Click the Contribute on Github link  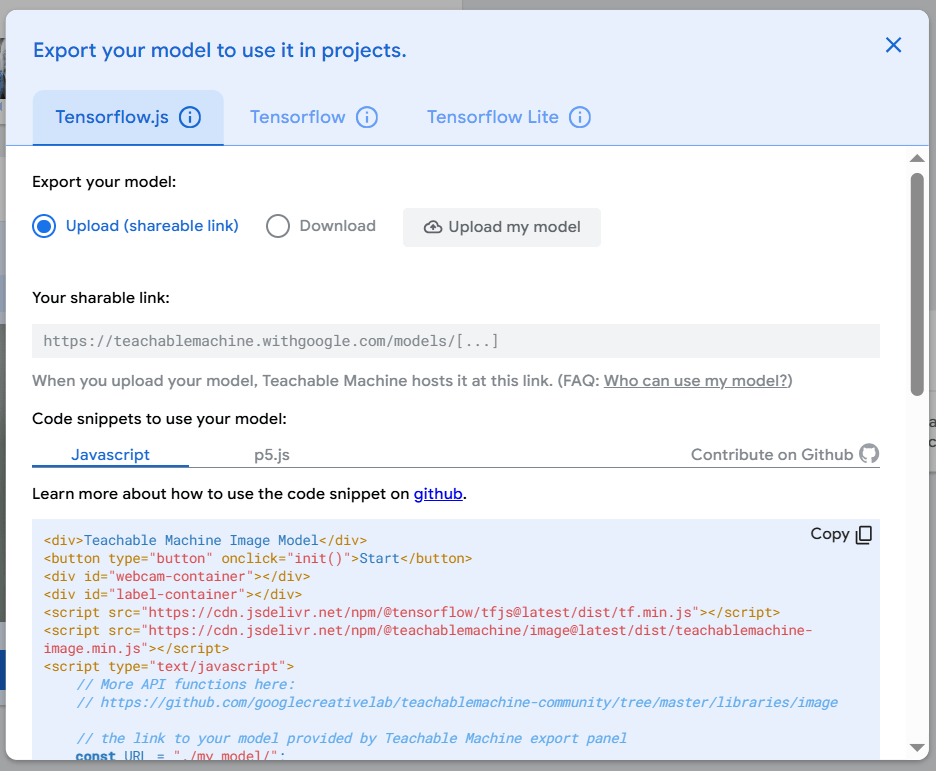771,454
